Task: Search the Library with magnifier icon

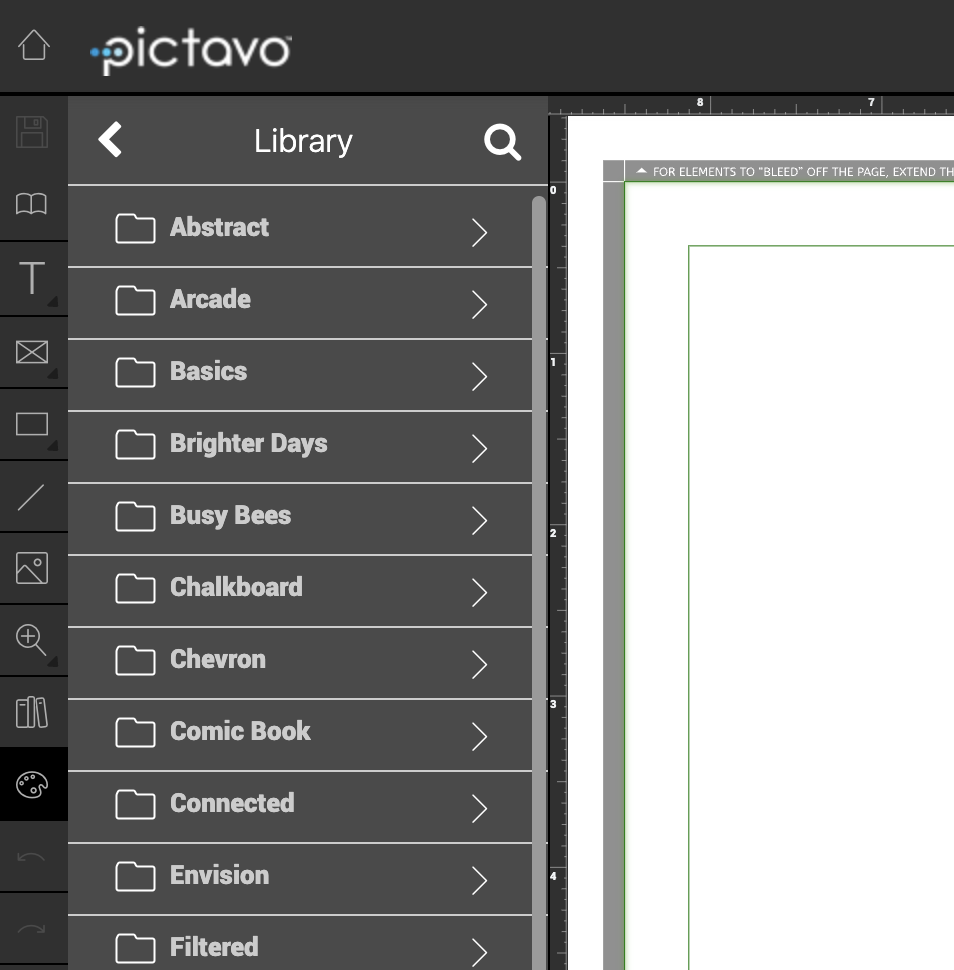Action: [x=502, y=142]
